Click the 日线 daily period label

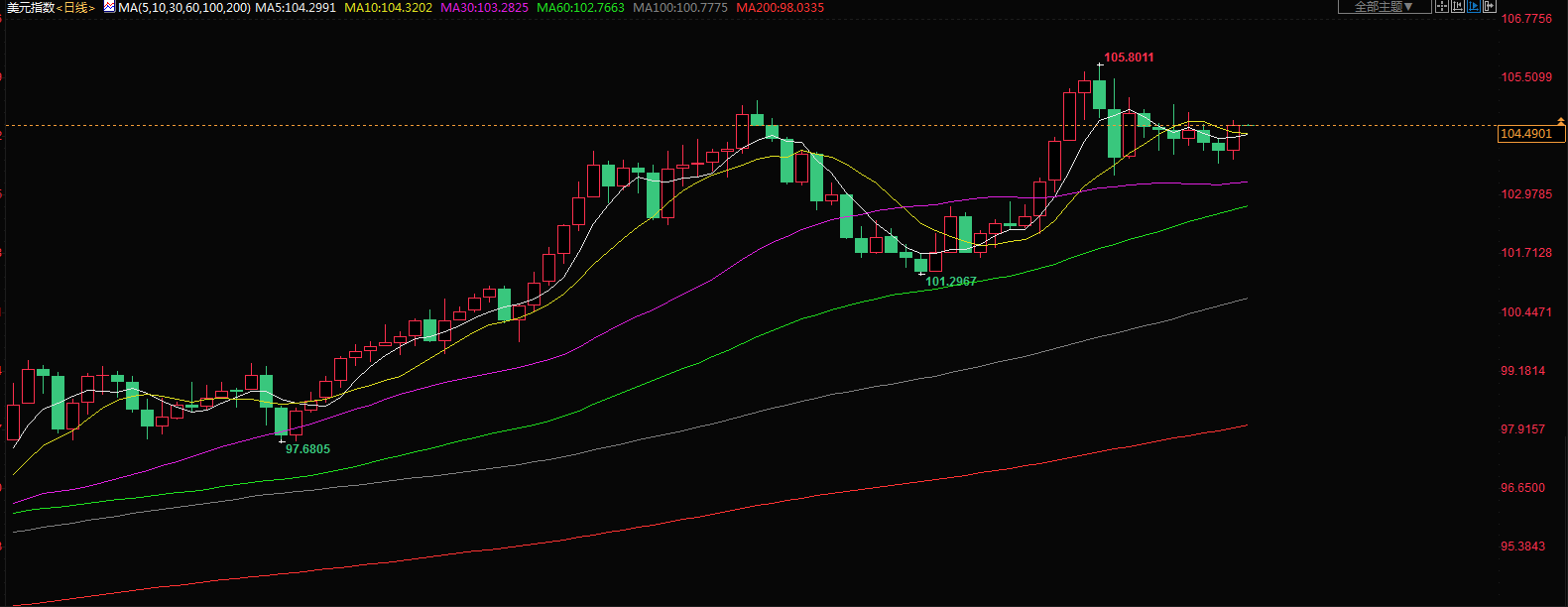point(75,8)
